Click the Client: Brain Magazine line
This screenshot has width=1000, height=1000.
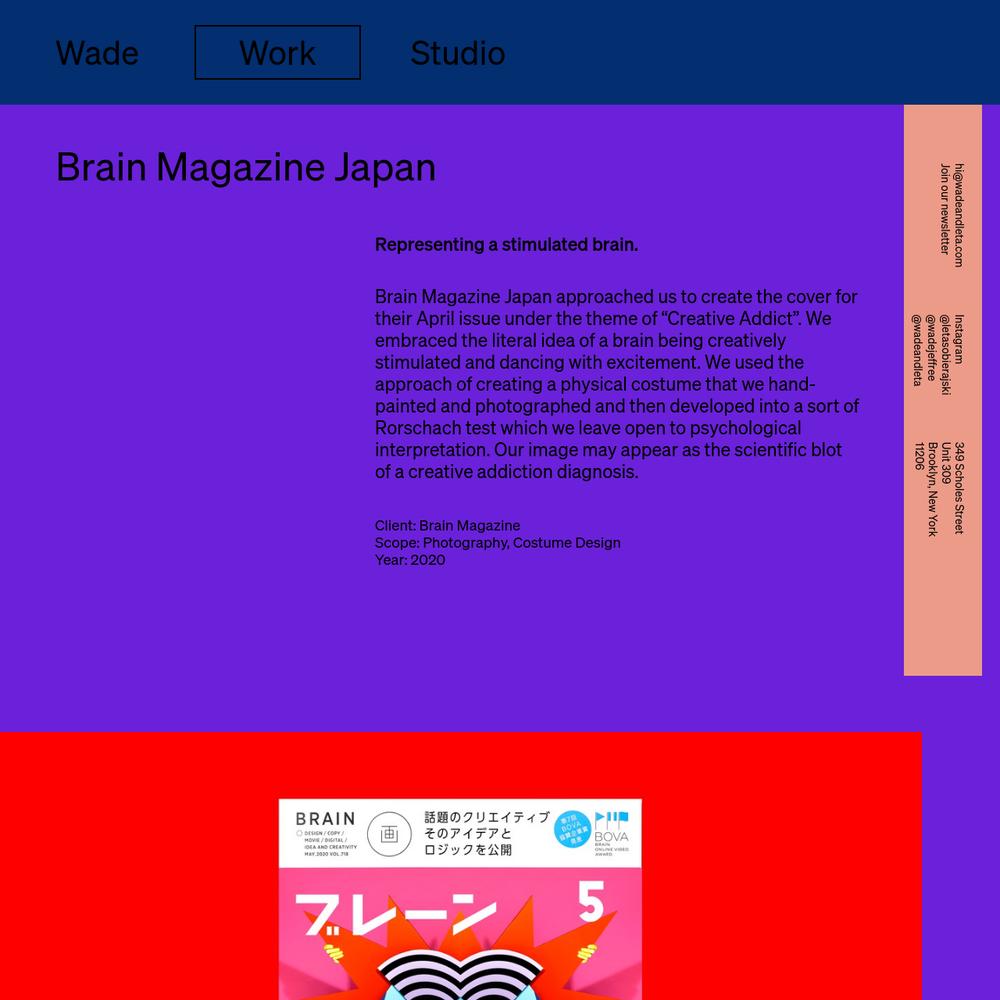tap(447, 526)
